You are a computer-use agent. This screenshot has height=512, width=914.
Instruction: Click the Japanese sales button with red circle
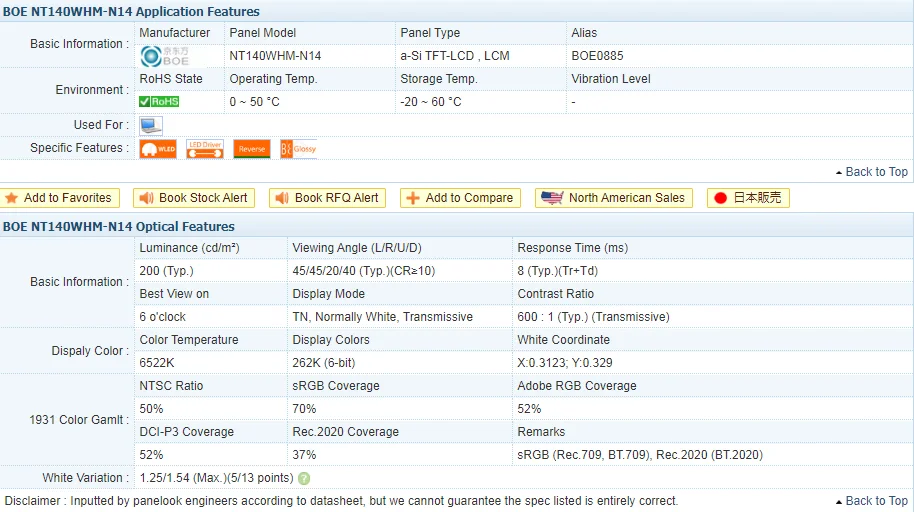coord(748,198)
